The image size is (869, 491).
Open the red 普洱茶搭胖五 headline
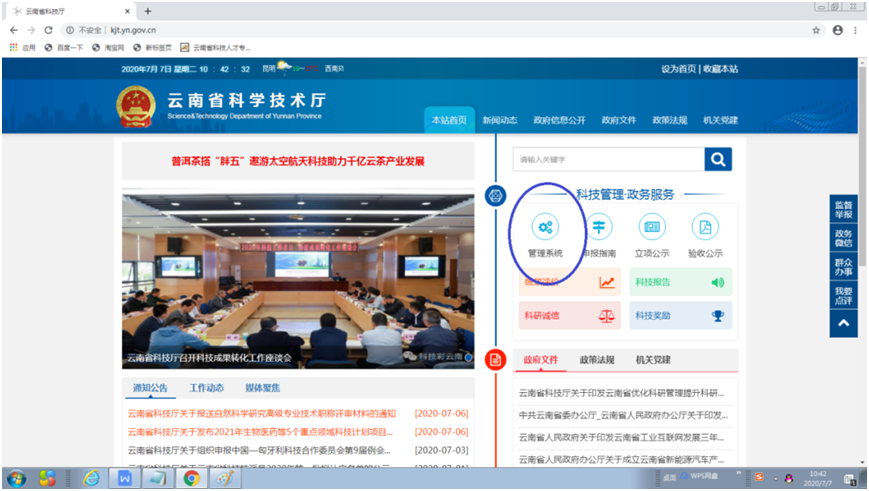(298, 161)
